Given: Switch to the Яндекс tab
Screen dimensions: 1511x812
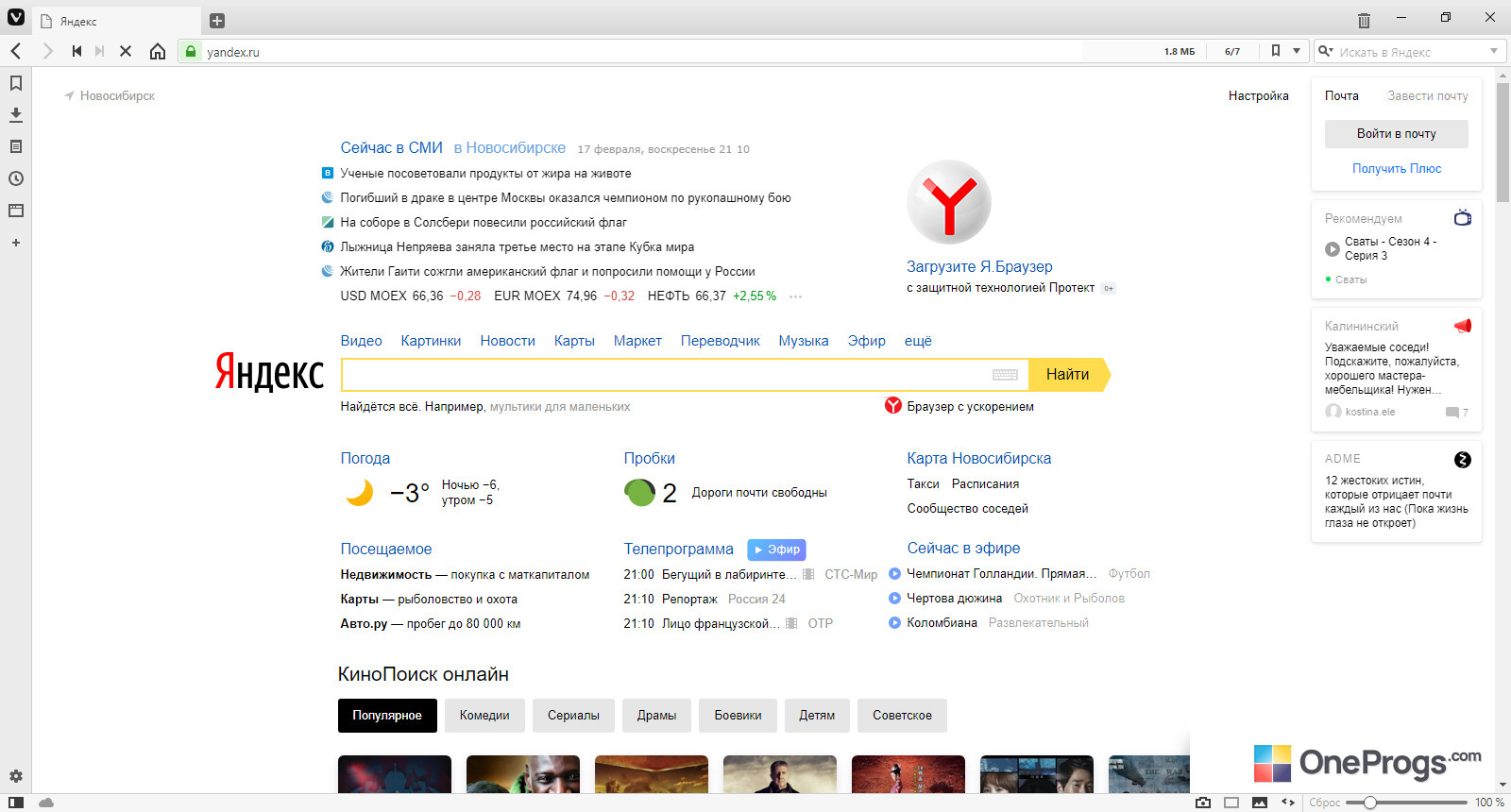Looking at the screenshot, I should pyautogui.click(x=116, y=21).
